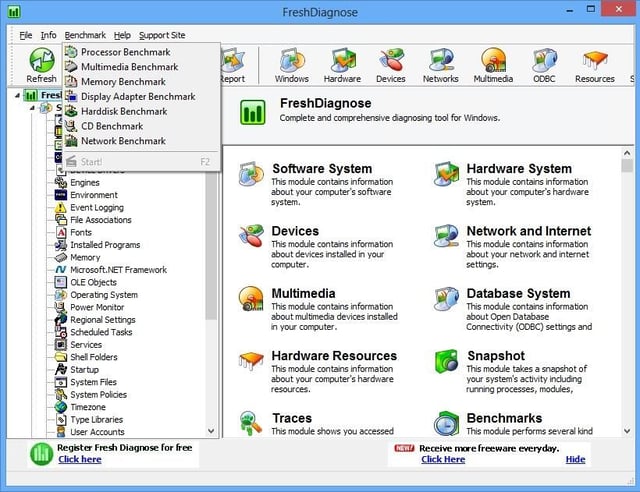Click the Fonts tree icon
The height and width of the screenshot is (492, 640).
60,232
